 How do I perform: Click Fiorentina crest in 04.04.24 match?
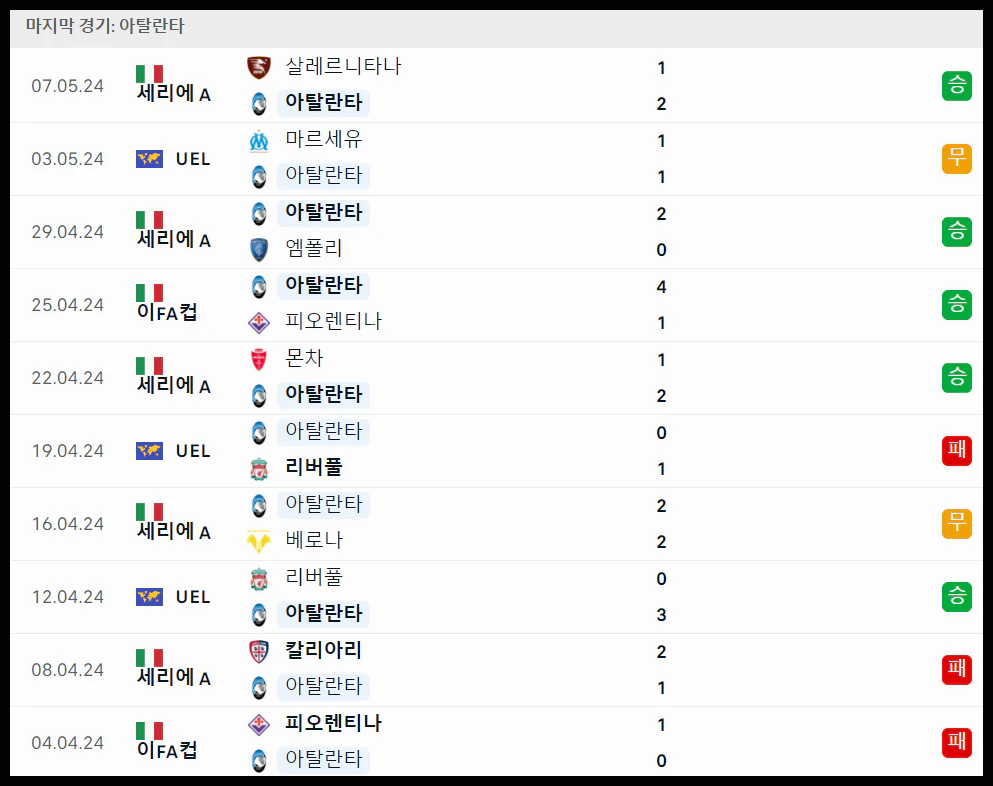click(x=258, y=725)
